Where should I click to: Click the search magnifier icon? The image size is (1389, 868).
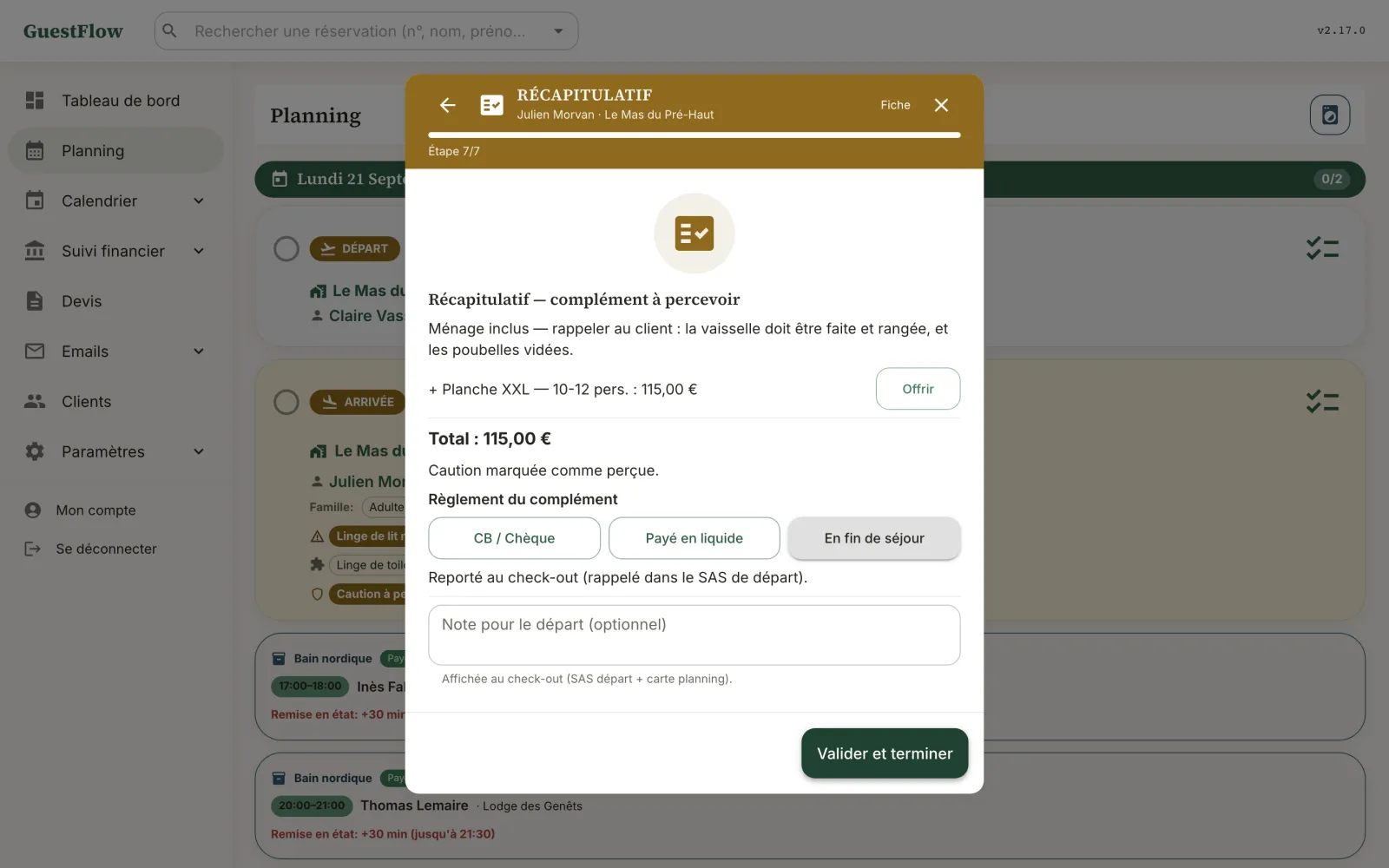[x=170, y=31]
